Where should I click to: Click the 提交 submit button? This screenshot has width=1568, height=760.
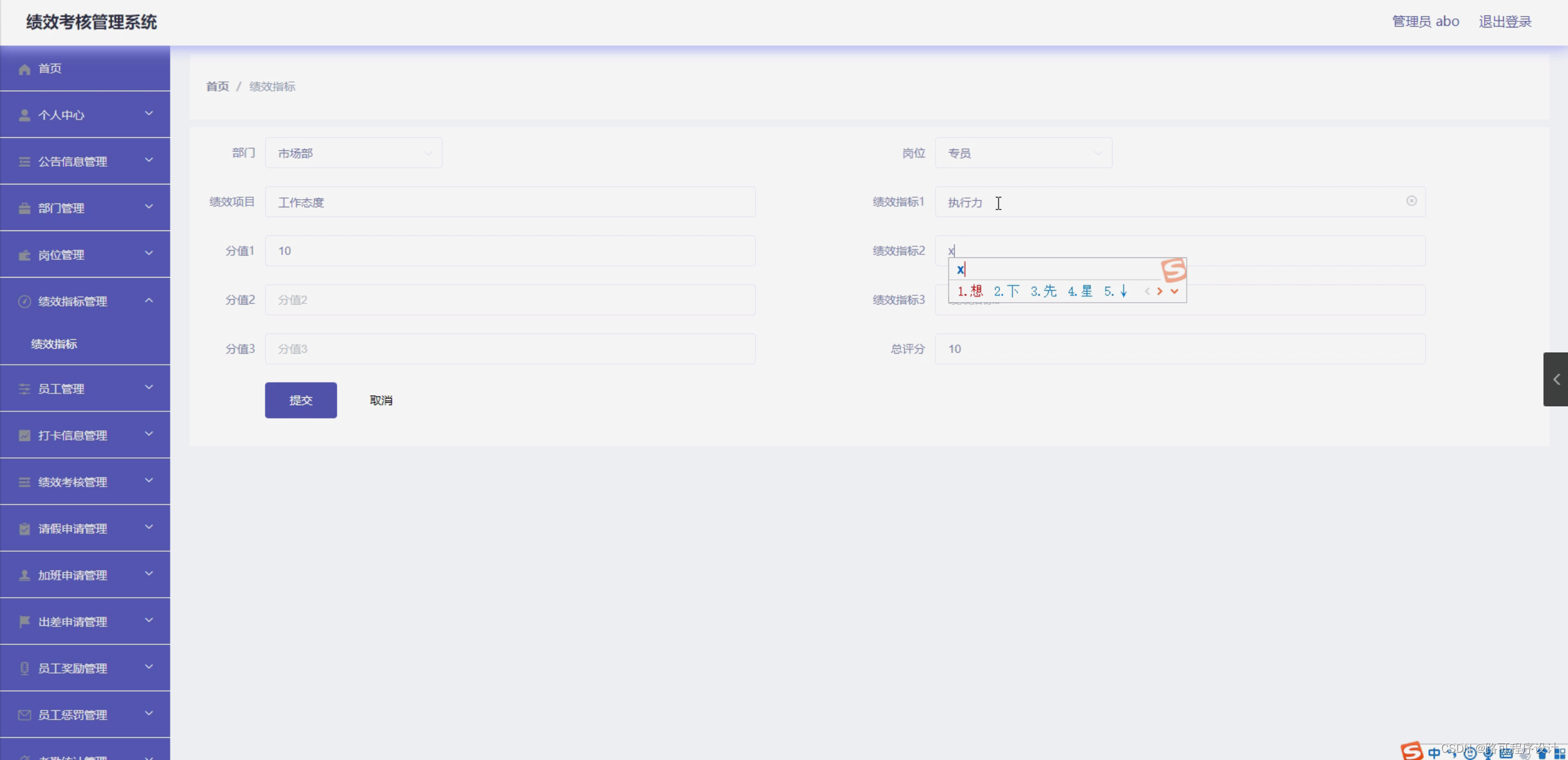300,400
